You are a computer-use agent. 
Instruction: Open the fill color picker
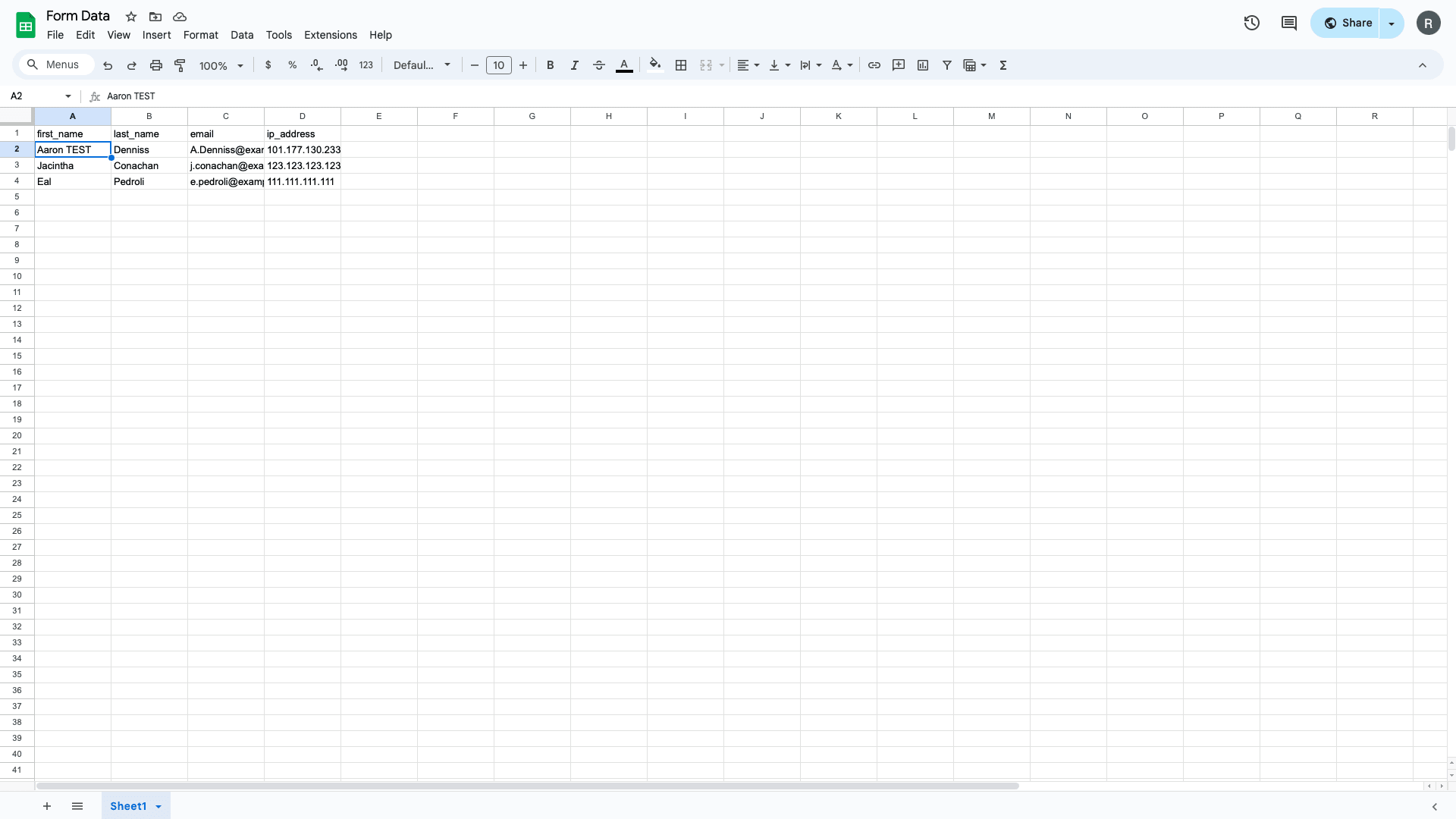[x=654, y=65]
